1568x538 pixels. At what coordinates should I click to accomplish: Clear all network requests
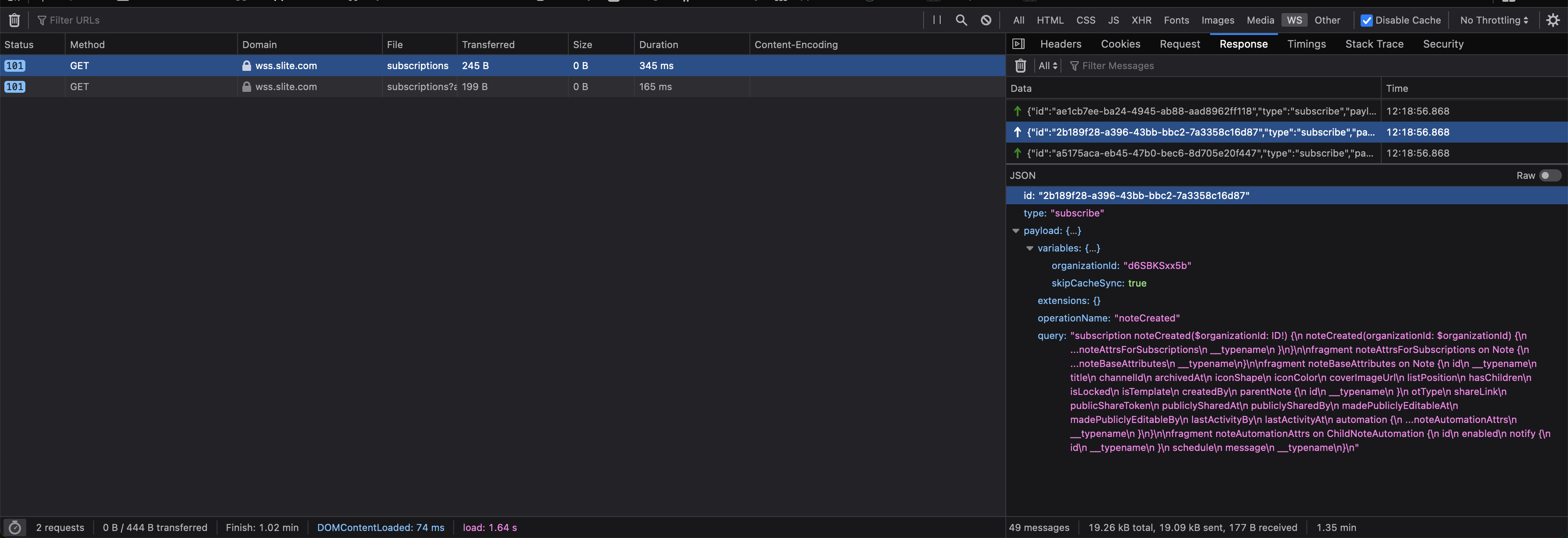pyautogui.click(x=14, y=20)
